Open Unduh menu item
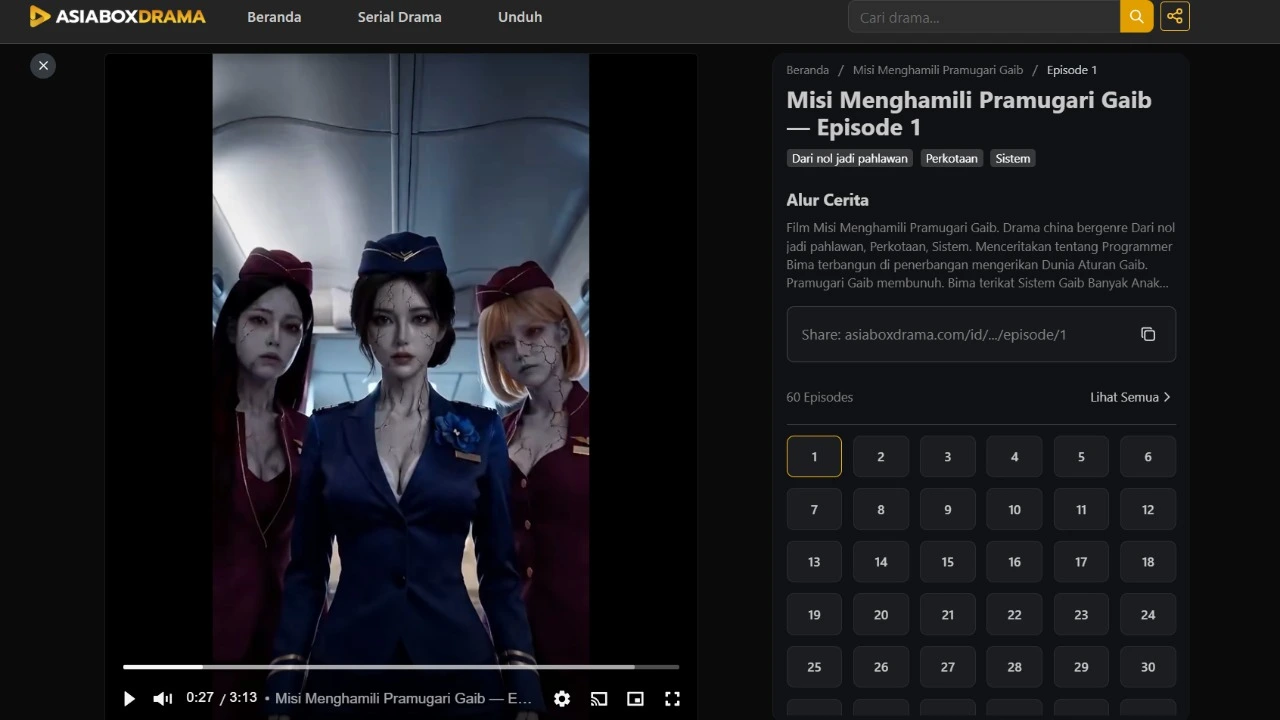1280x720 pixels. point(520,17)
